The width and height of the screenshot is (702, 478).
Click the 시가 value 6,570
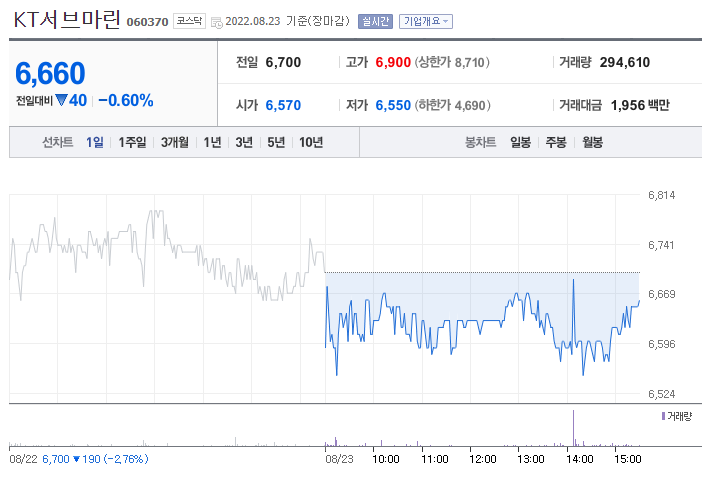click(283, 105)
